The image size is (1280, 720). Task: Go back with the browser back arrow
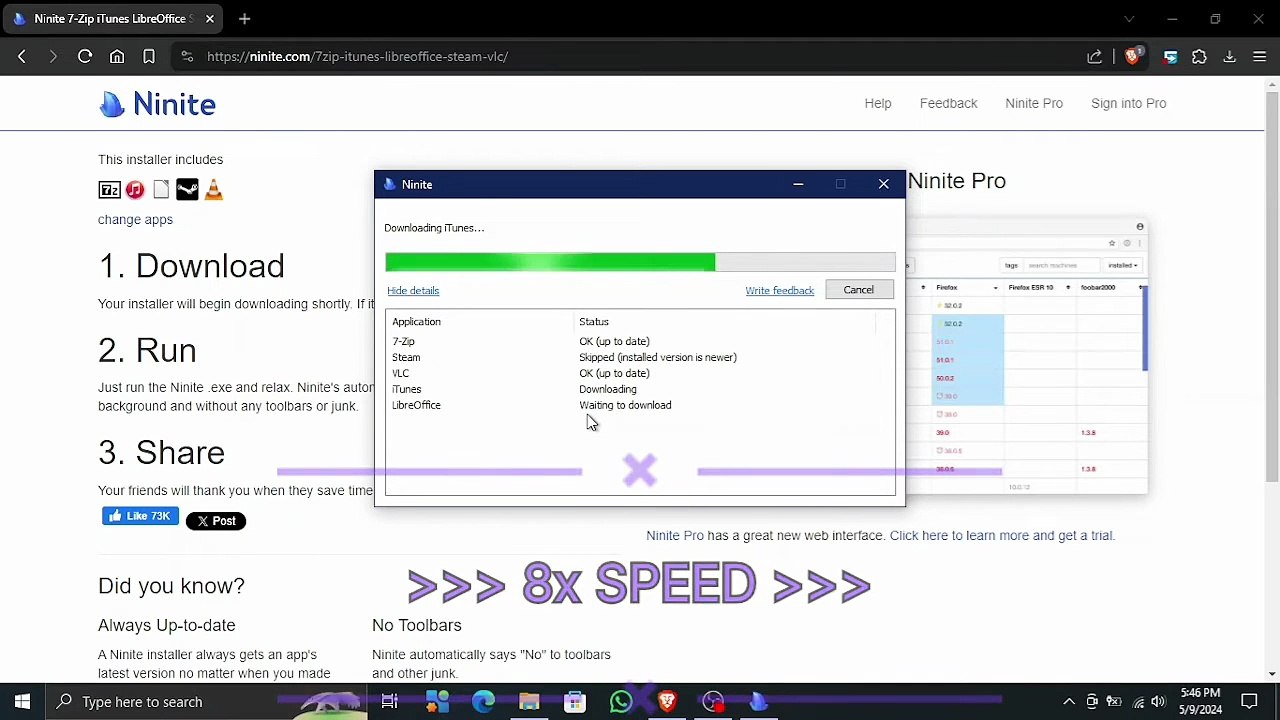point(22,57)
